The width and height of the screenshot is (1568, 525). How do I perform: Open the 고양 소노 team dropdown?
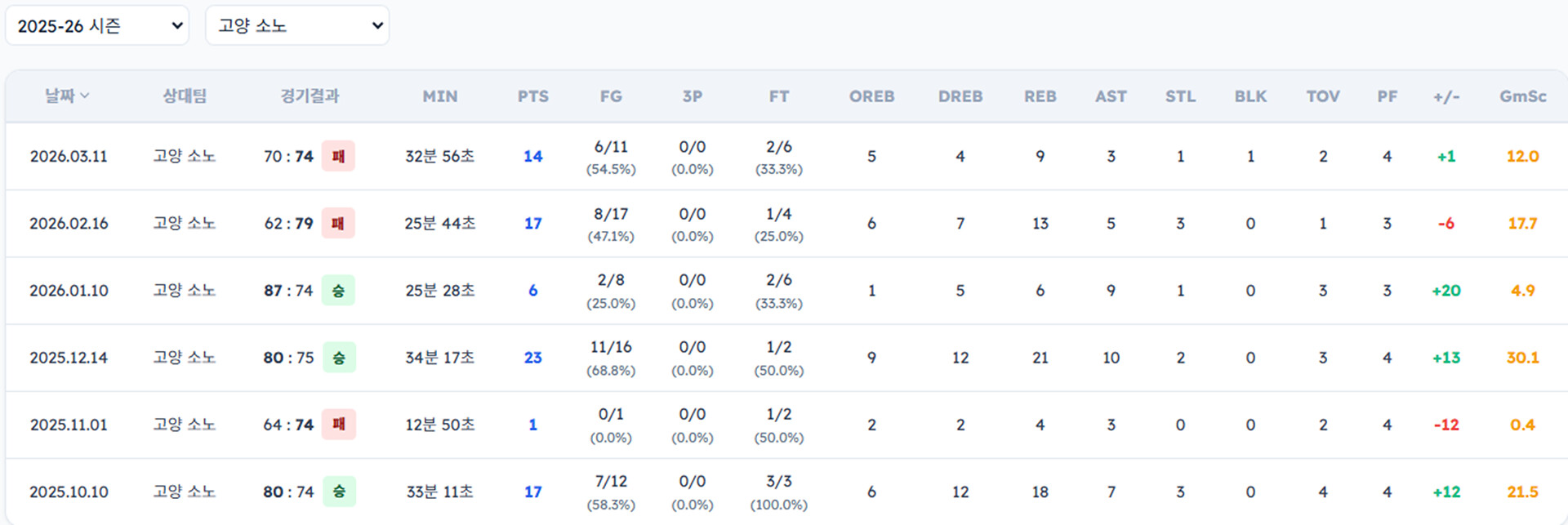click(x=297, y=26)
